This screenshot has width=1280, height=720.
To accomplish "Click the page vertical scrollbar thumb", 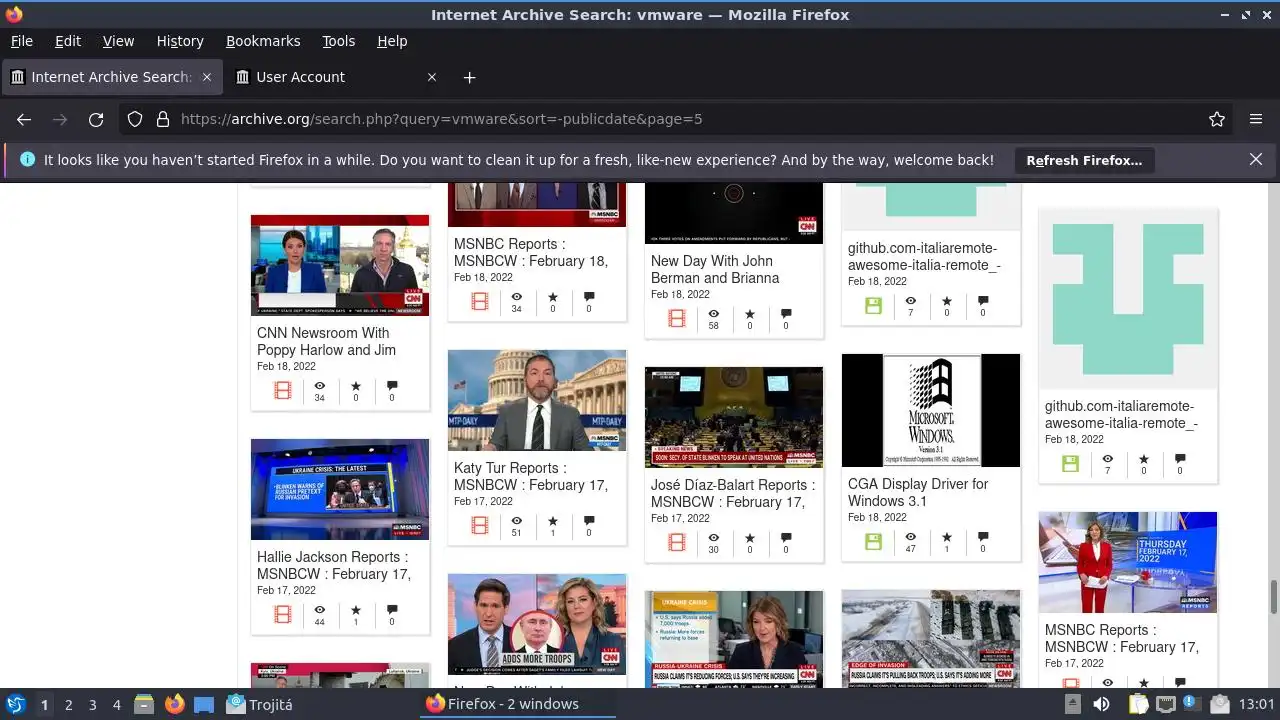I will coord(1273,597).
